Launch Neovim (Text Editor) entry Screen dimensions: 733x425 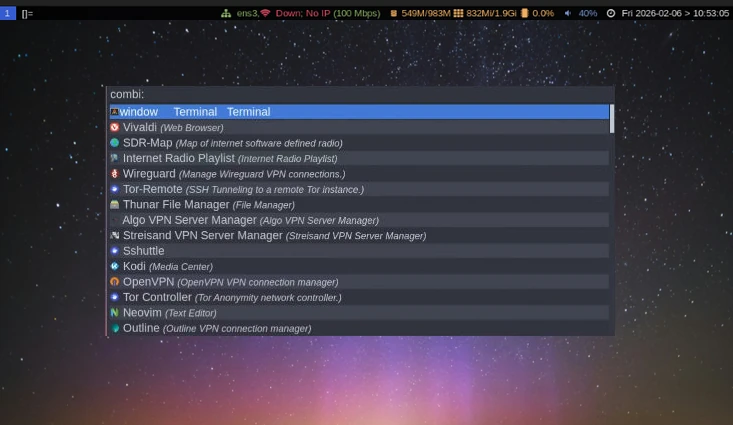click(x=359, y=312)
